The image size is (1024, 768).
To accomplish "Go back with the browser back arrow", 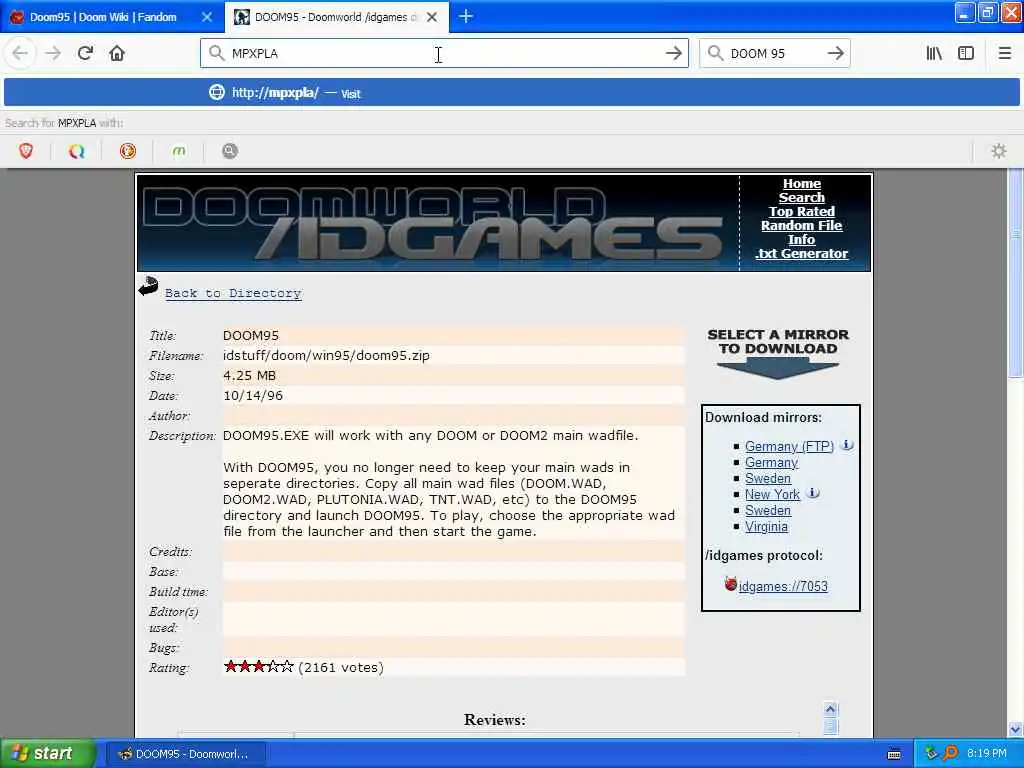I will (x=20, y=53).
